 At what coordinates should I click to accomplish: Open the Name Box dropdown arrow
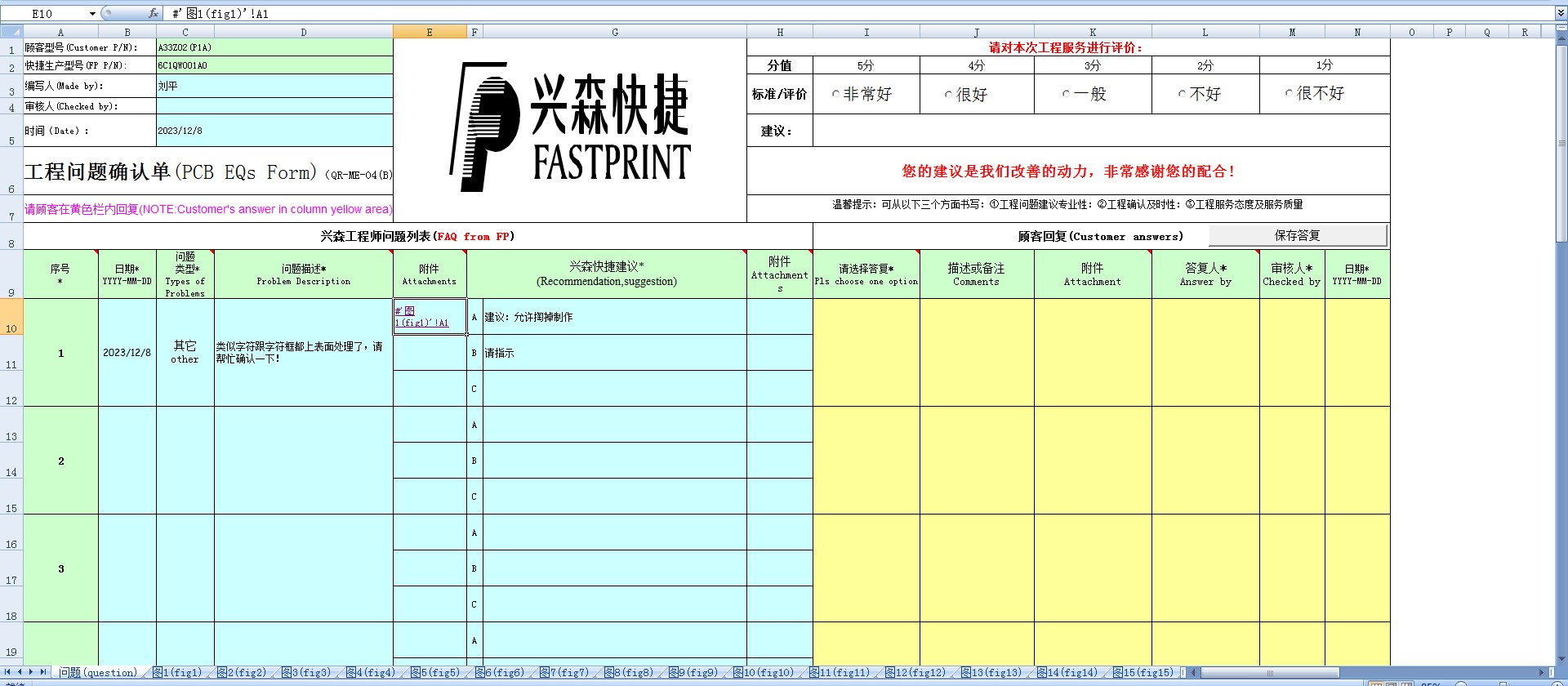(92, 13)
